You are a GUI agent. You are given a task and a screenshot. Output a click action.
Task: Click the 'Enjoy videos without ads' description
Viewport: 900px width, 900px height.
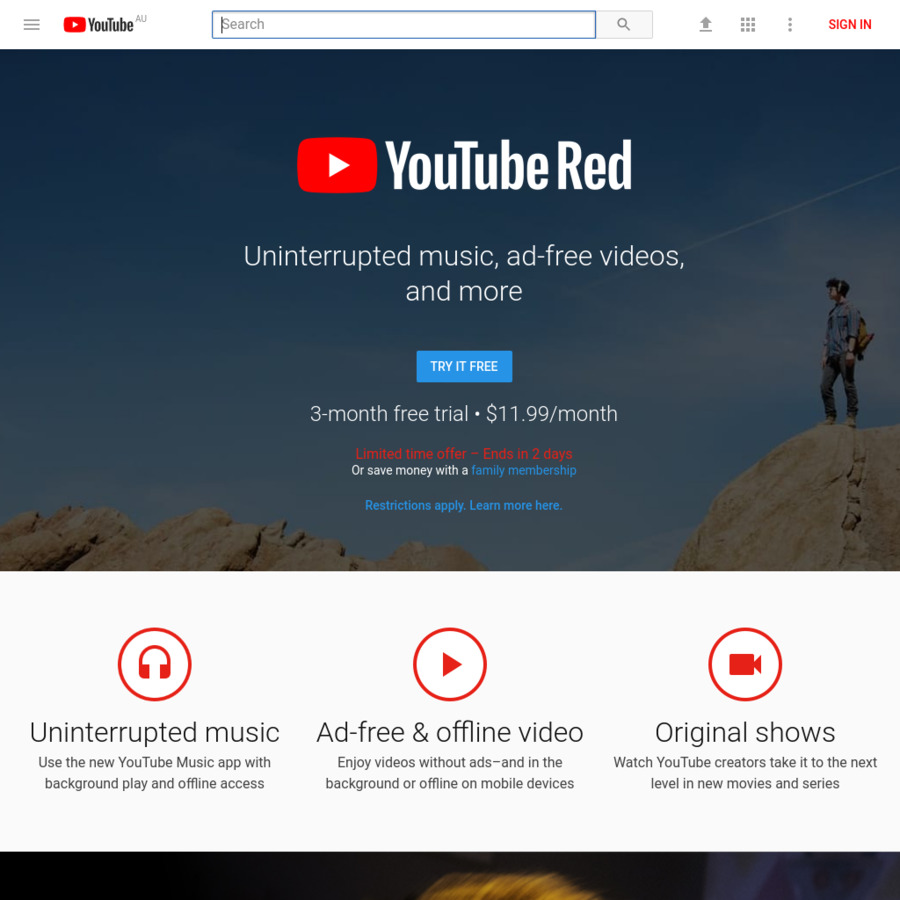(x=450, y=773)
